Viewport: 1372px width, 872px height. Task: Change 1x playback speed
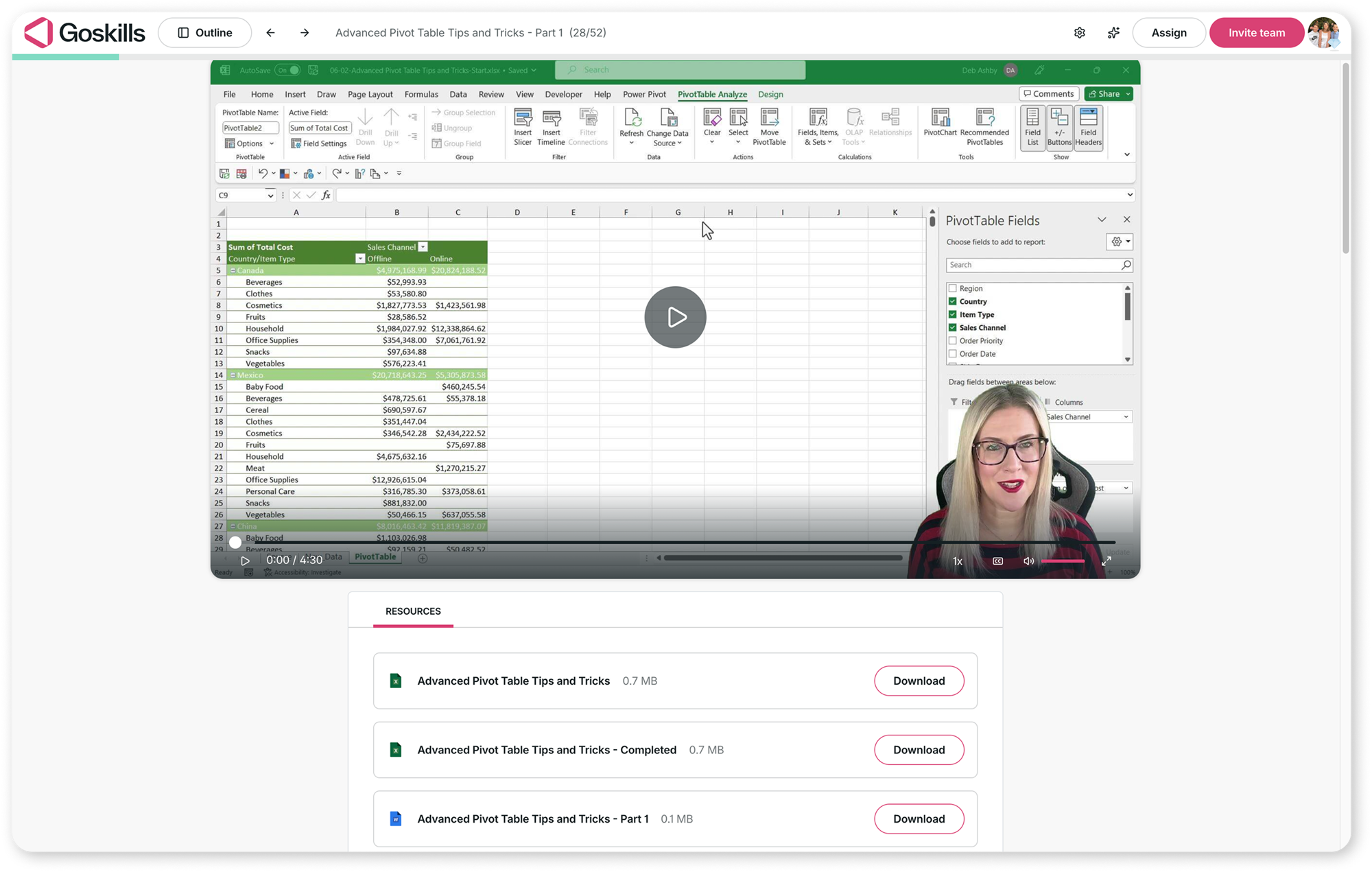click(958, 561)
